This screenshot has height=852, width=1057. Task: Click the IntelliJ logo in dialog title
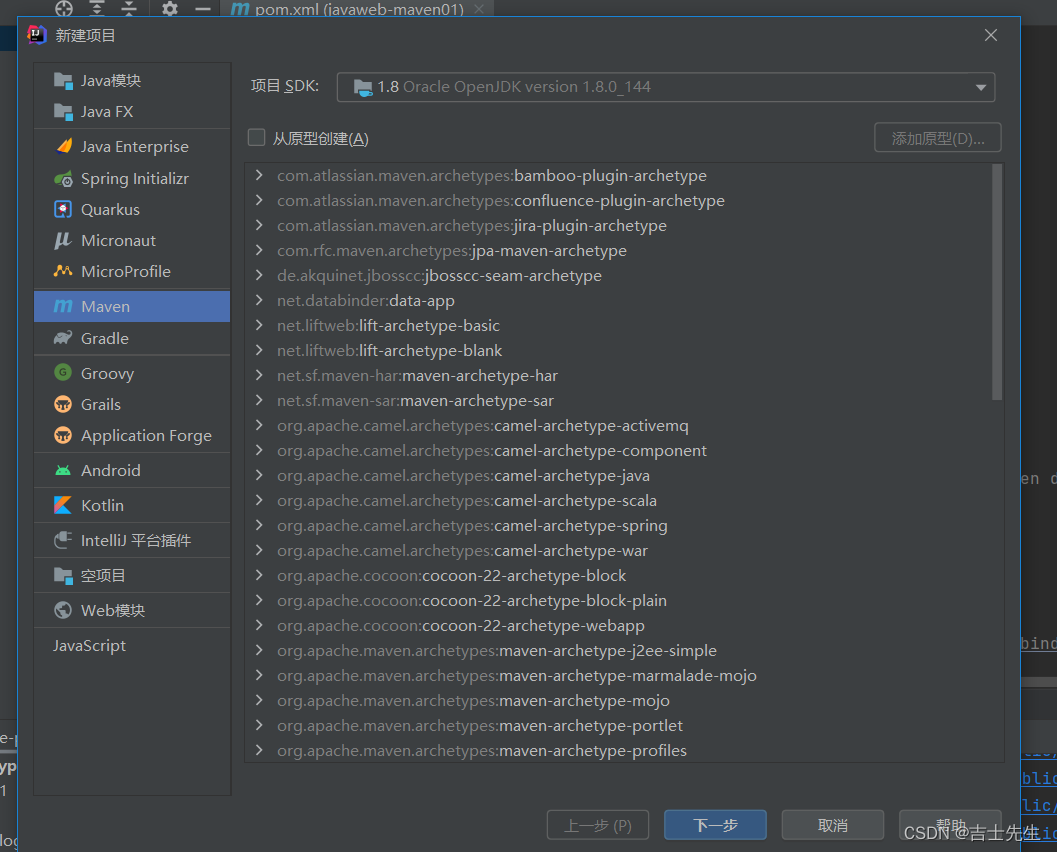(37, 34)
